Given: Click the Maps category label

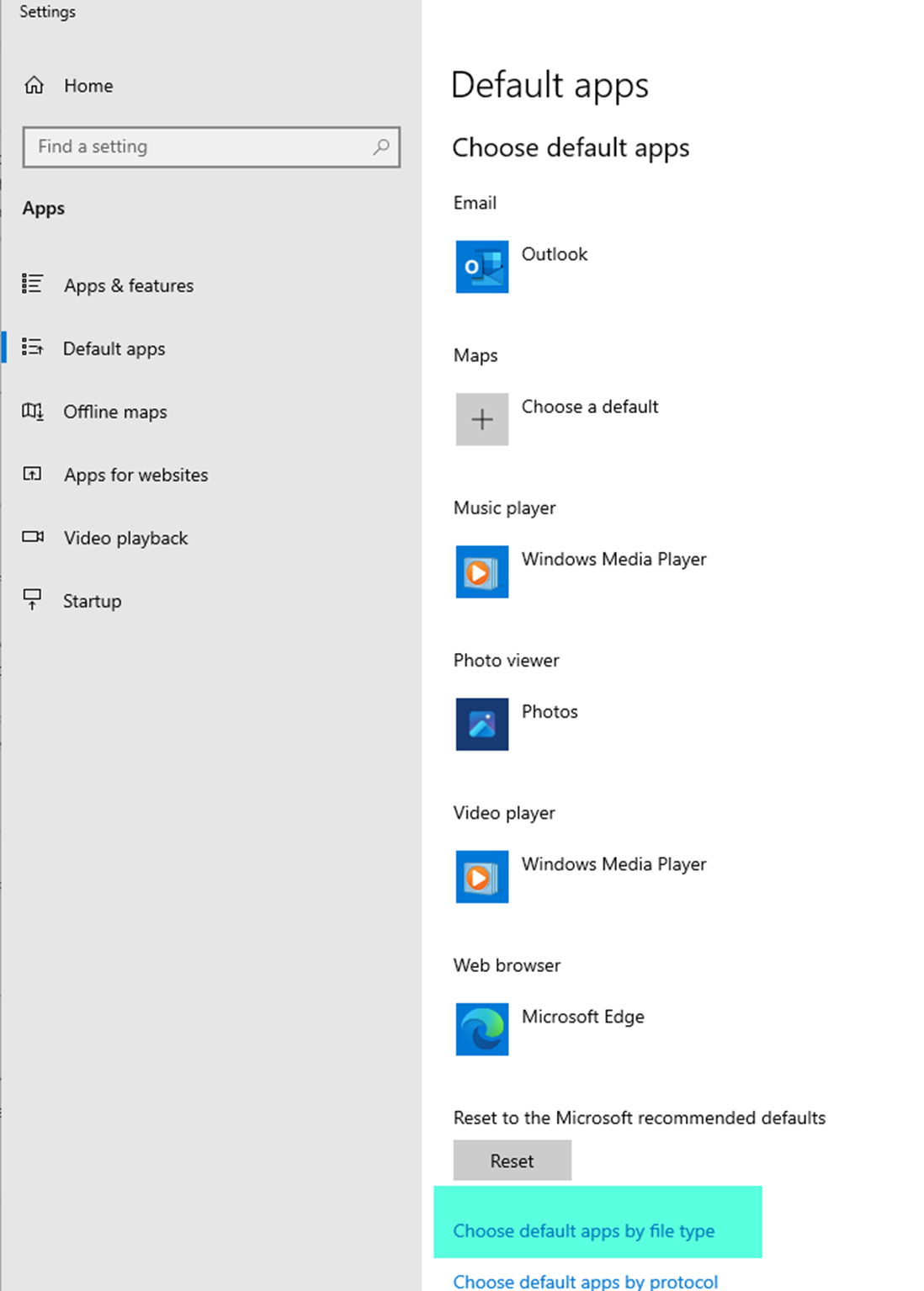Looking at the screenshot, I should point(475,356).
